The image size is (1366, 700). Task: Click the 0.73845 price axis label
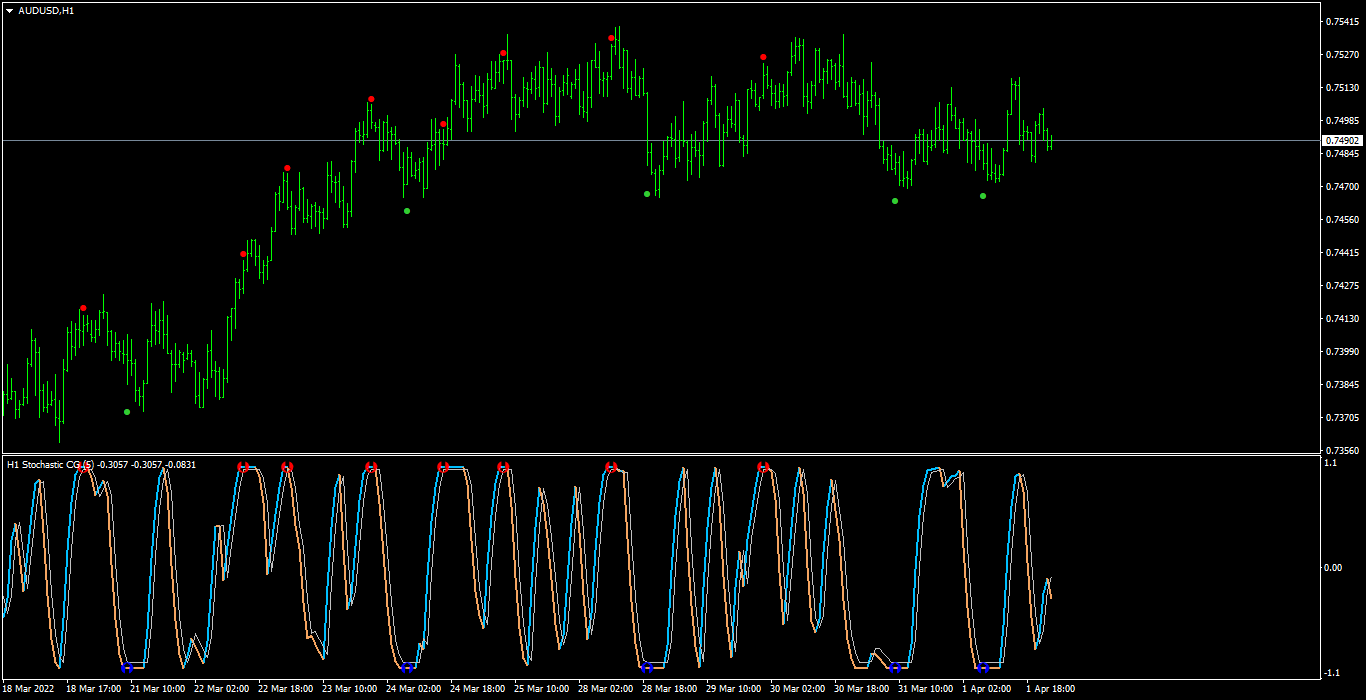coord(1341,385)
